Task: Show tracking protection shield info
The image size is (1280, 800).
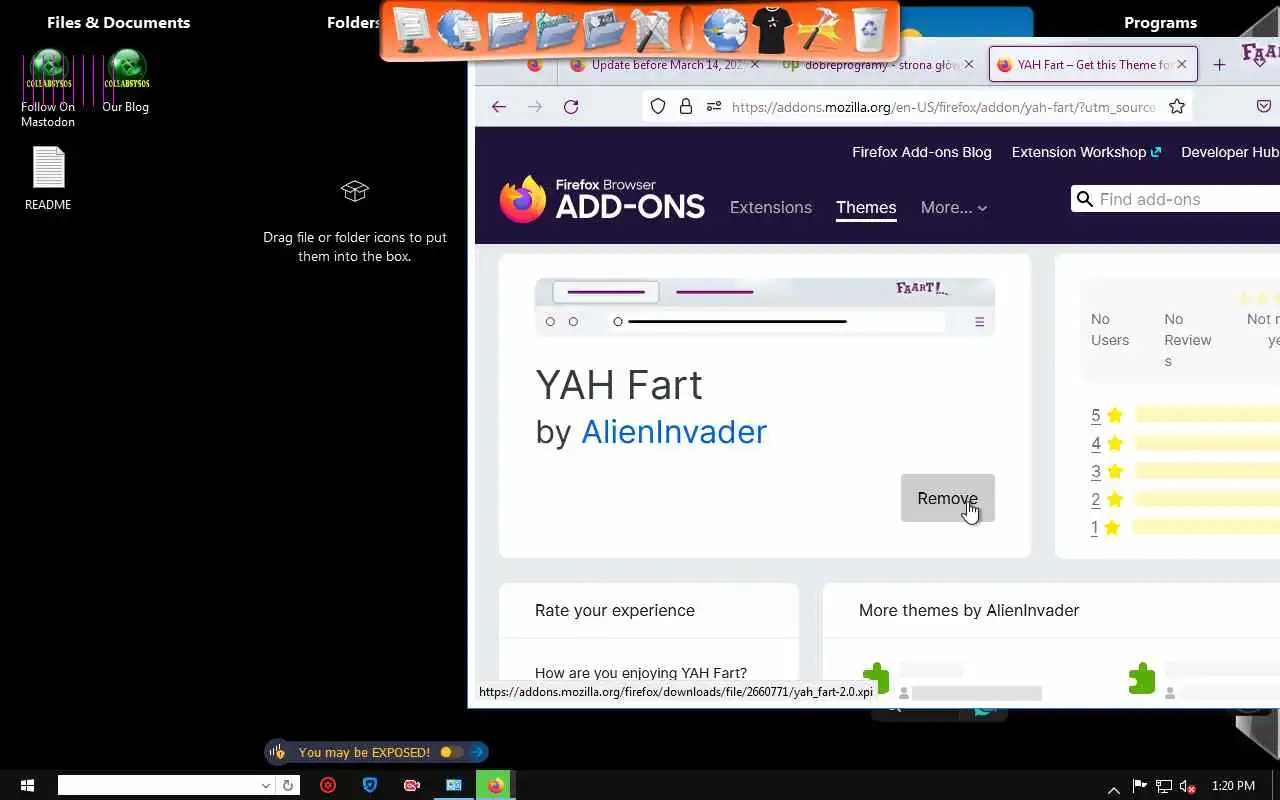Action: (658, 107)
